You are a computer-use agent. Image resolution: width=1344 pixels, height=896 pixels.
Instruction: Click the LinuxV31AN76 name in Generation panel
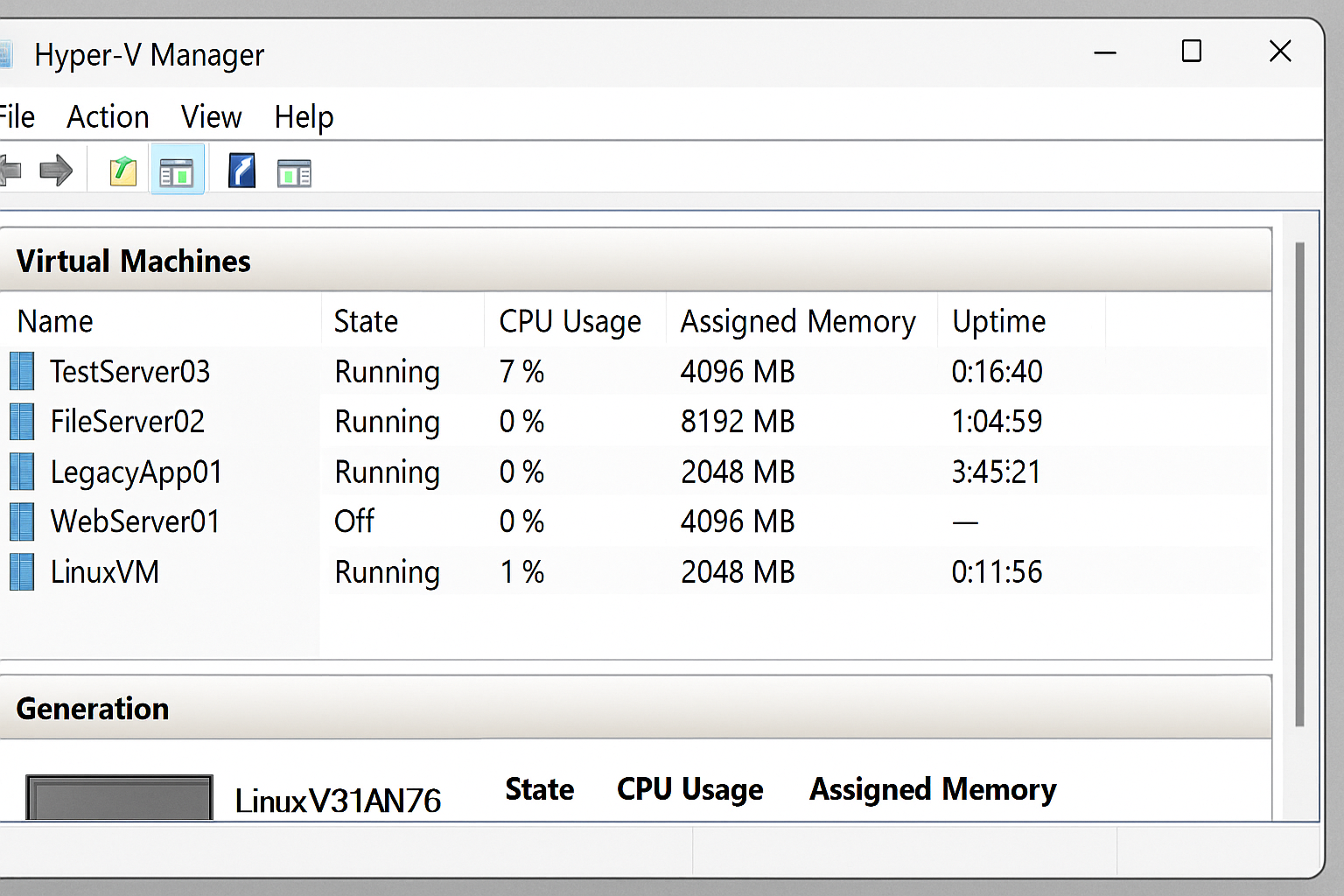pyautogui.click(x=338, y=801)
